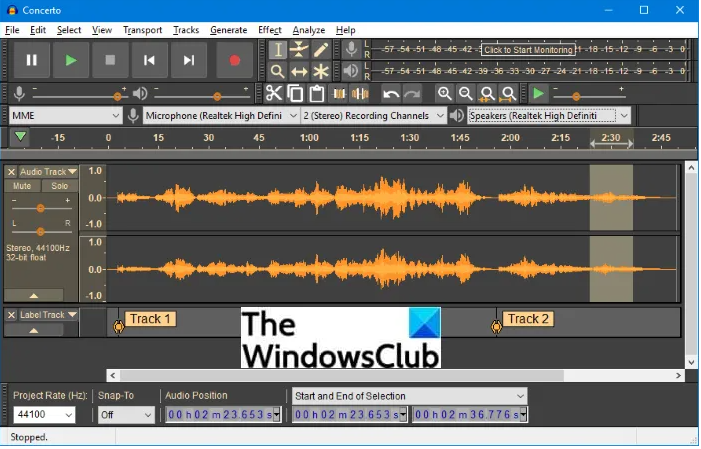
Task: Open the Generate menu
Action: [228, 30]
